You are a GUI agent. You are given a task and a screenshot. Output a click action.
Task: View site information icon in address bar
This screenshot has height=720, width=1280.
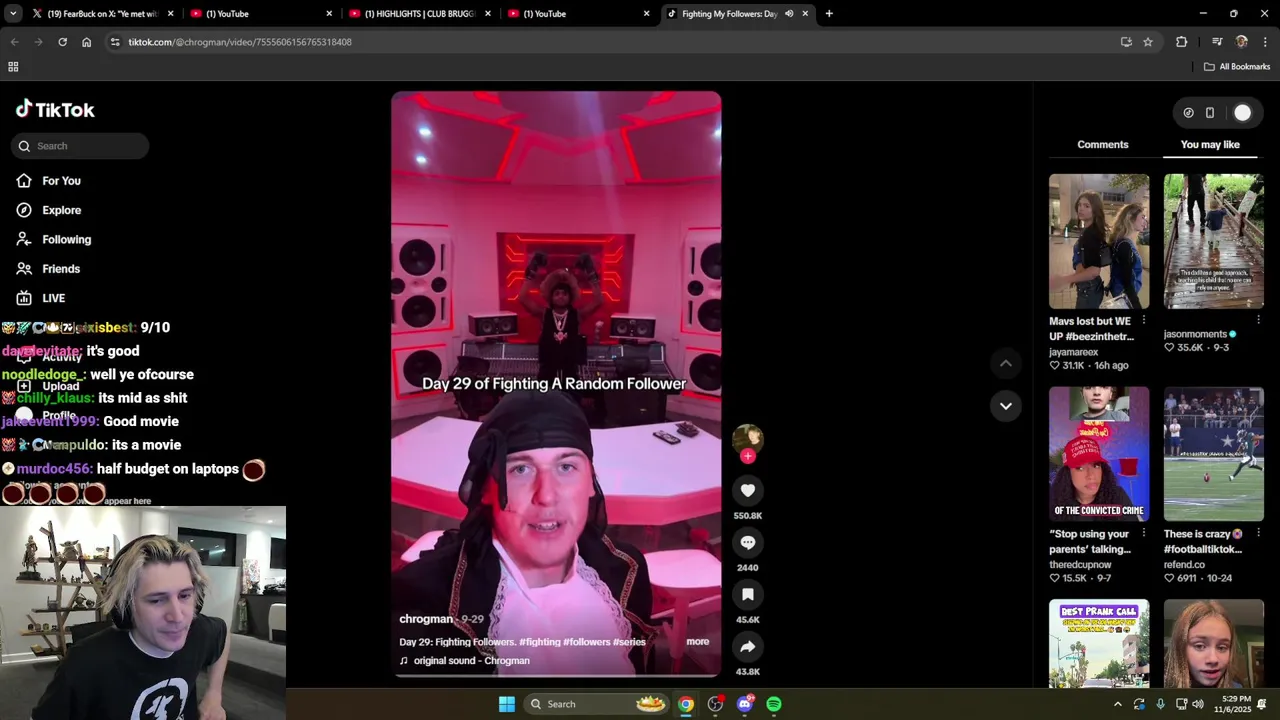(115, 42)
